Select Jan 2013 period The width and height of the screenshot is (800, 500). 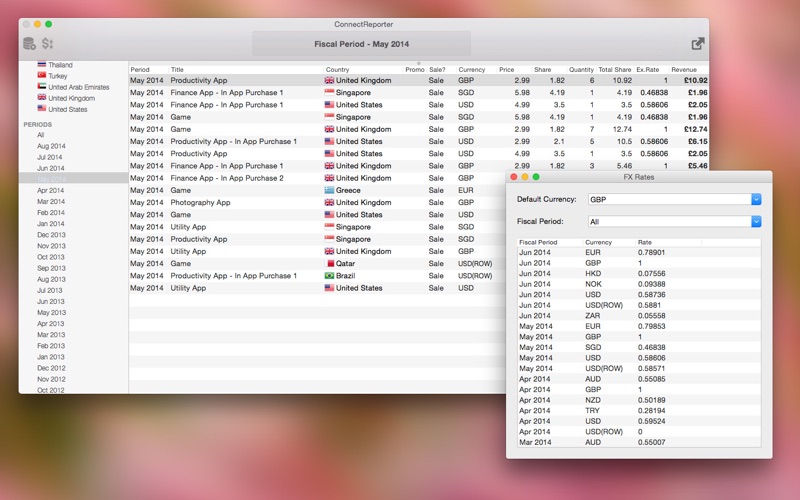tap(51, 357)
